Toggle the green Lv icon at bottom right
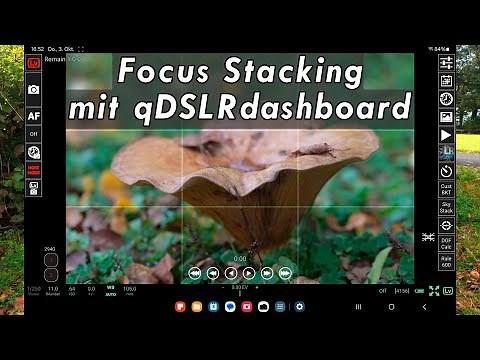Viewport: 480px width, 360px height. pyautogui.click(x=448, y=291)
